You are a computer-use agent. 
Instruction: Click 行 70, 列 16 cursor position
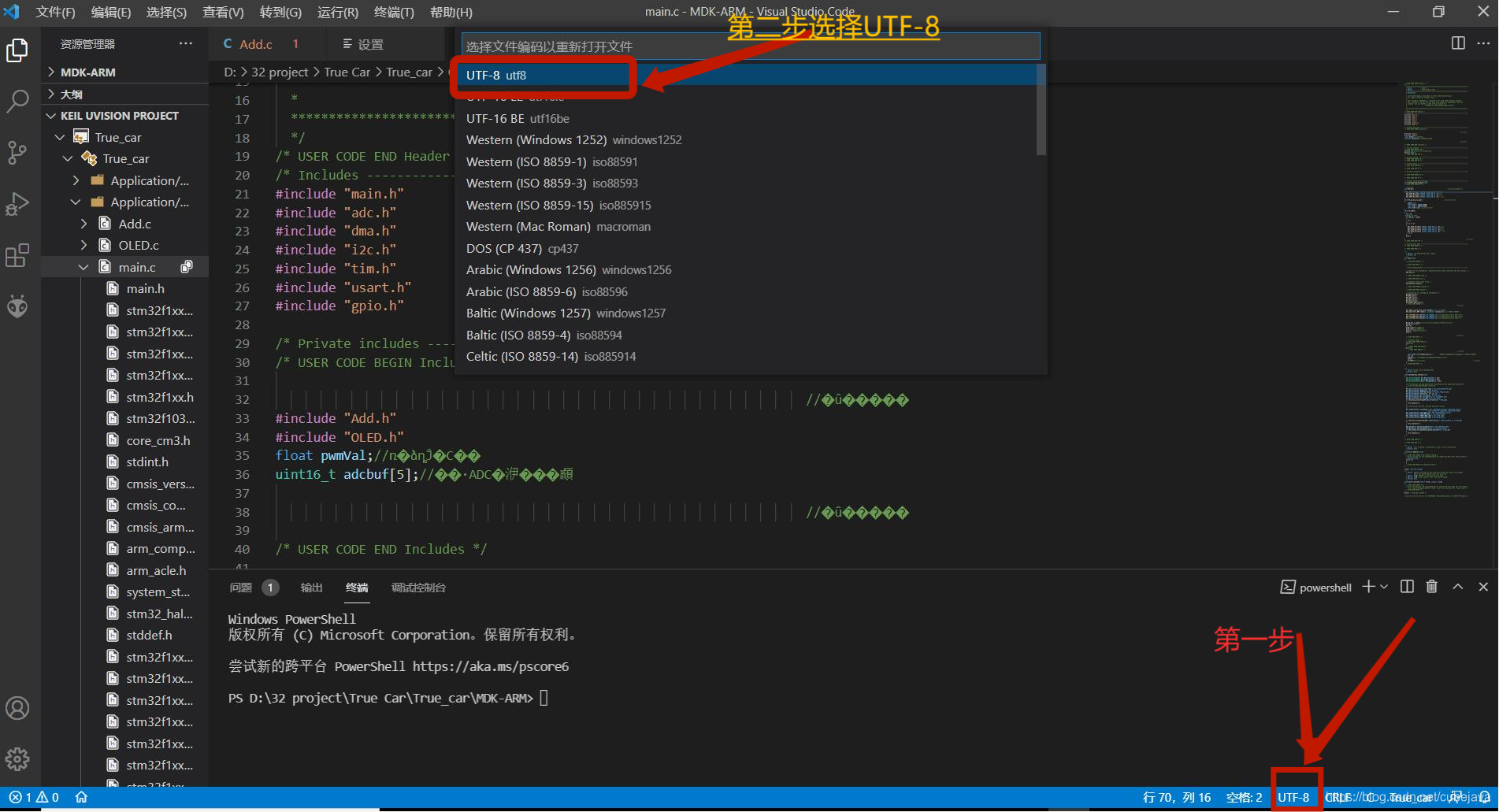[x=1177, y=797]
